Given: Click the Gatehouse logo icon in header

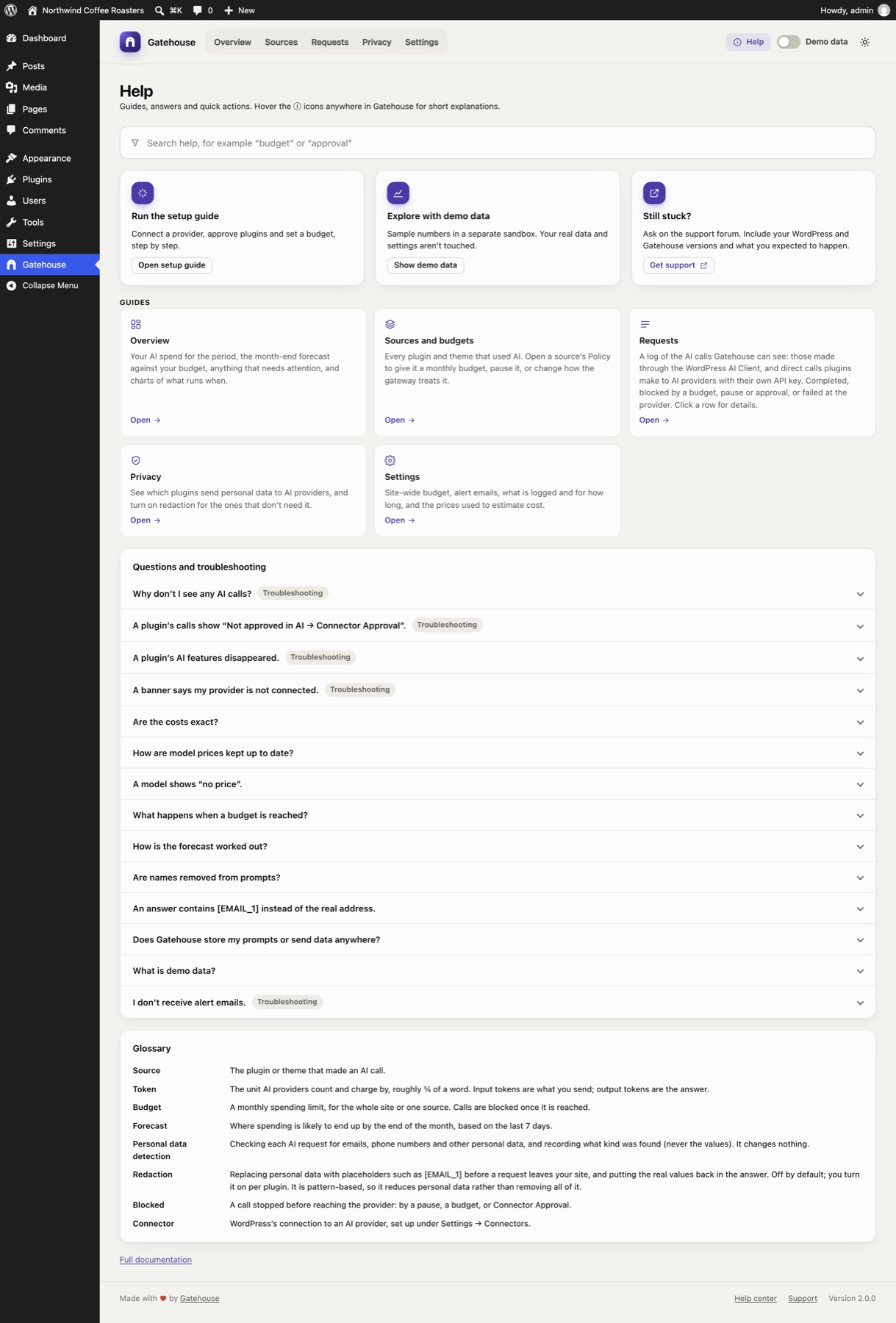Looking at the screenshot, I should pos(130,42).
